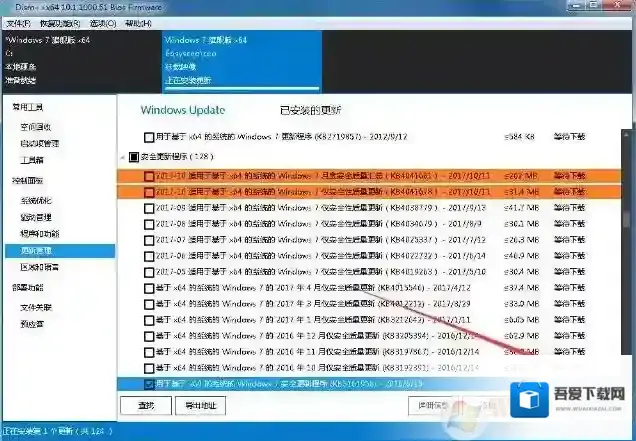
Task: Check the KB4041681 monthly rollup update checkbox
Action: tap(149, 176)
